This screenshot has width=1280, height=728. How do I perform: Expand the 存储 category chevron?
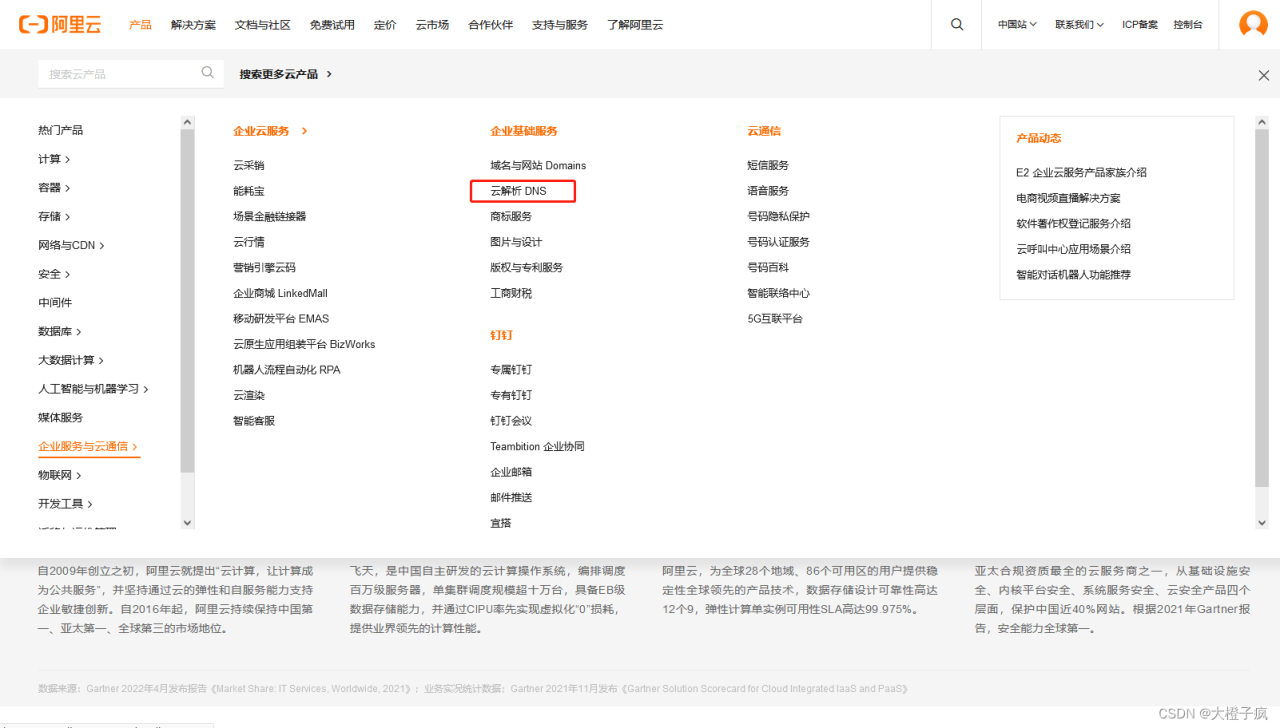tap(68, 216)
